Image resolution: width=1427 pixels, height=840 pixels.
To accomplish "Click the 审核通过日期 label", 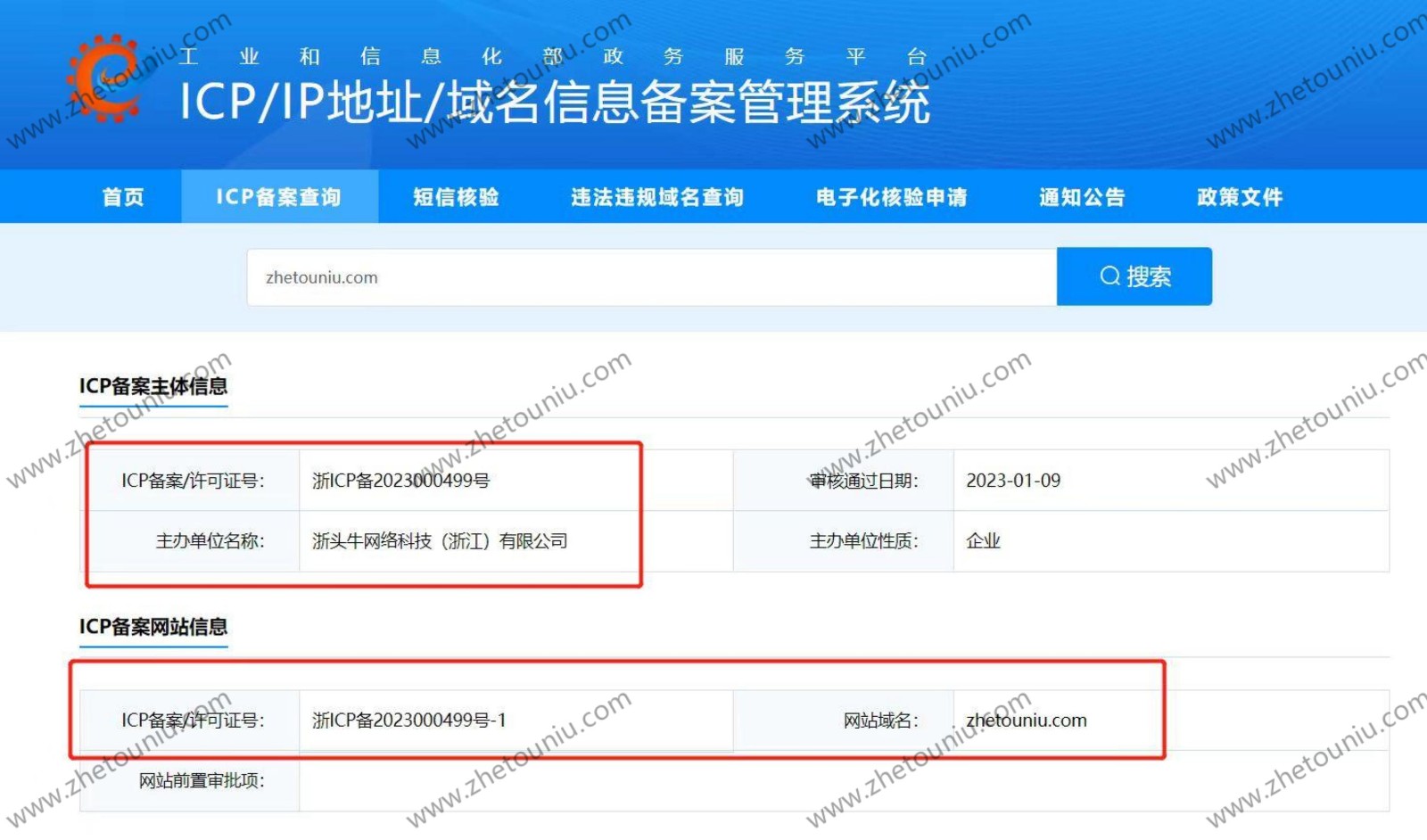I will 863,481.
